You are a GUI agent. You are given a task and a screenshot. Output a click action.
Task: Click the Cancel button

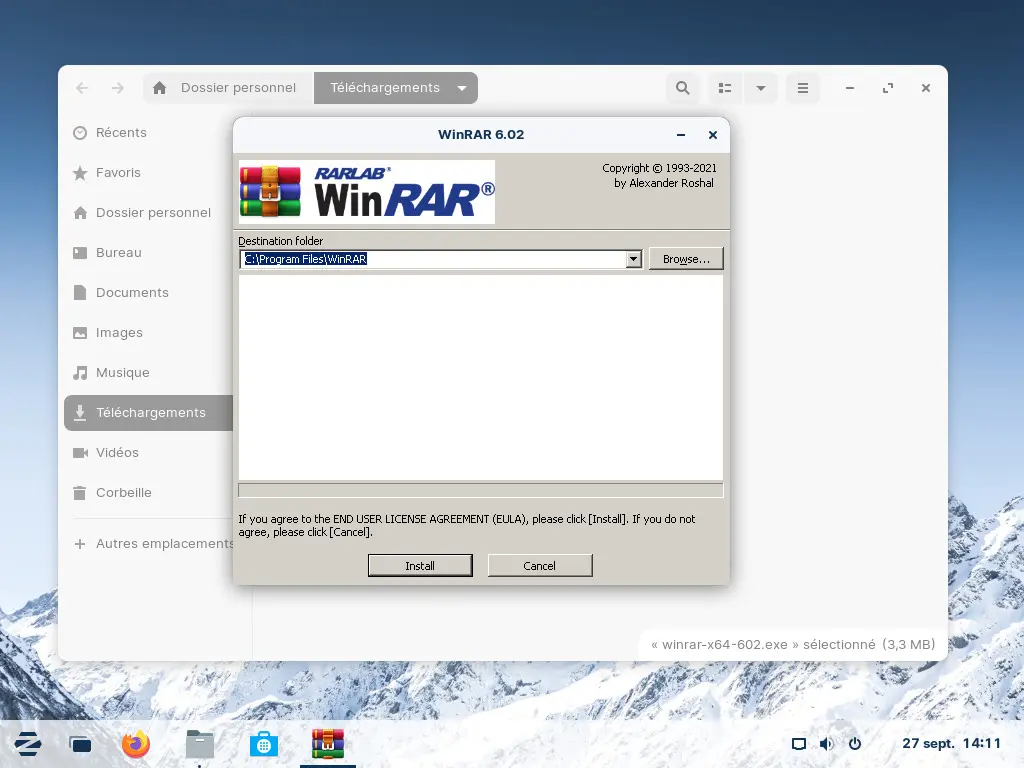(540, 566)
